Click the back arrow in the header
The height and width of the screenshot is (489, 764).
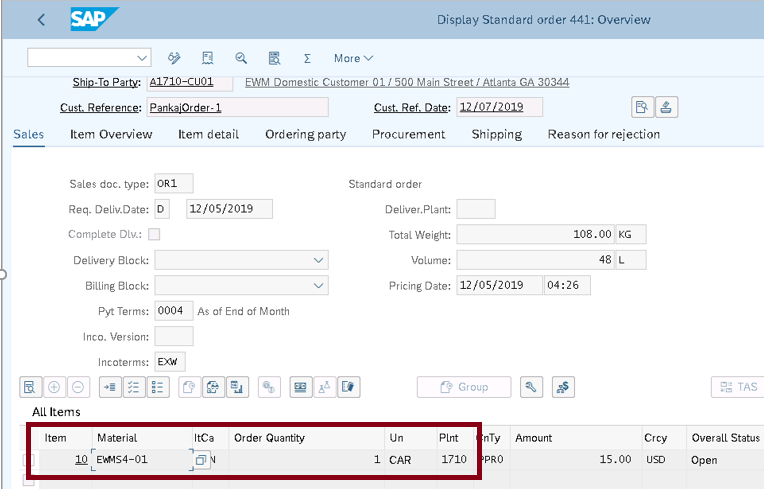(41, 20)
